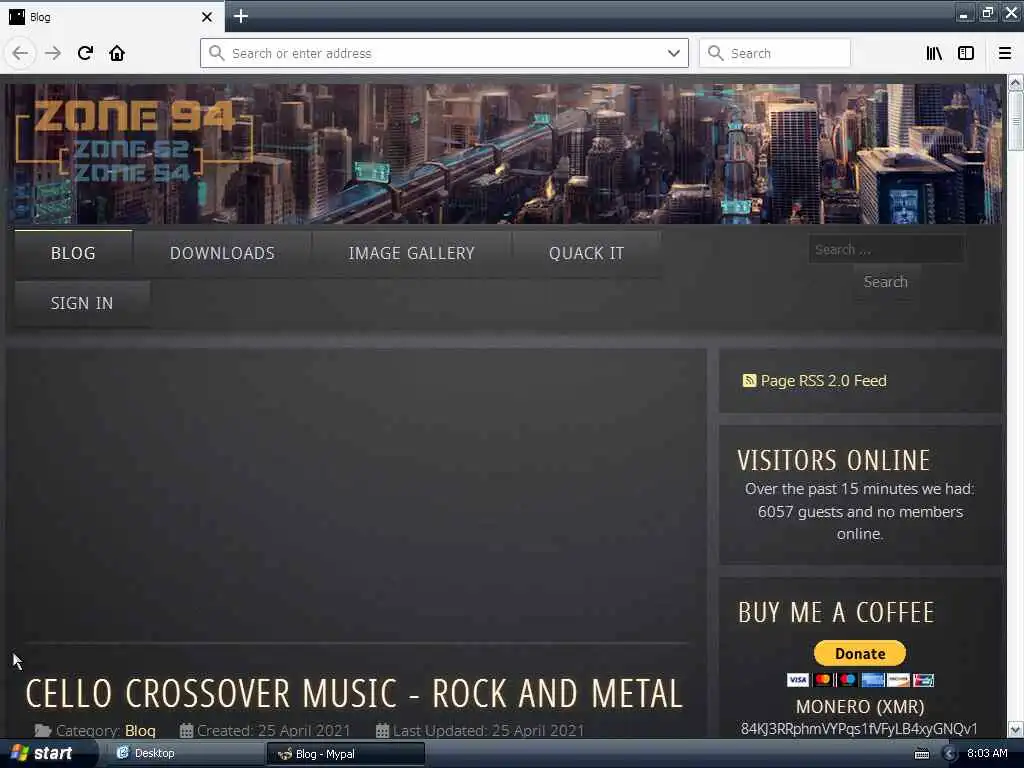Focus the website search field
The height and width of the screenshot is (768, 1024).
(886, 249)
